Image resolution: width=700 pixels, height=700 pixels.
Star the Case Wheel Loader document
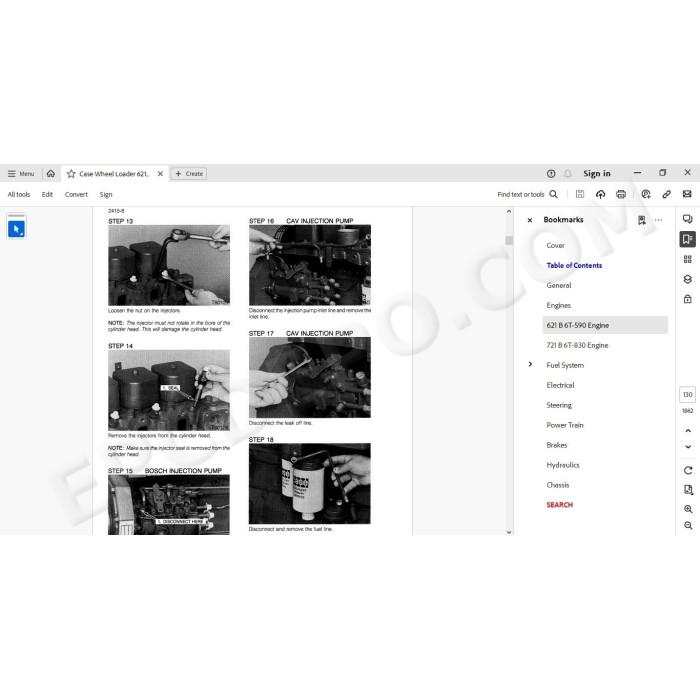[71, 174]
